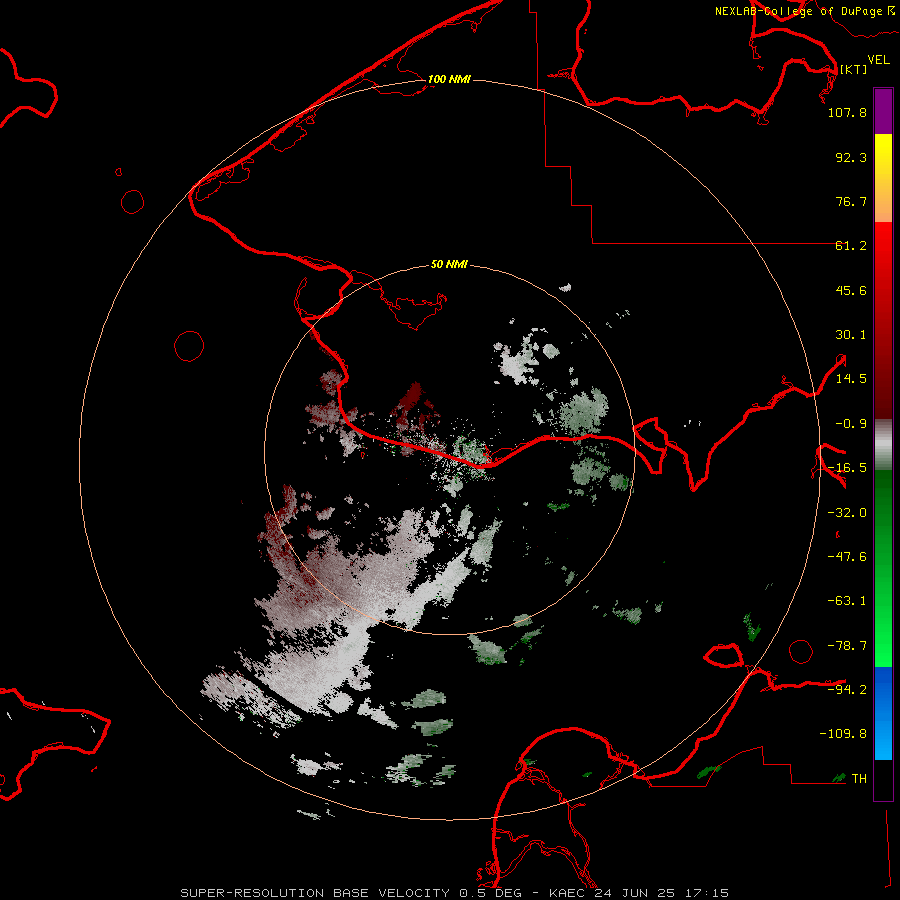Viewport: 900px width, 900px height.
Task: Click the purple segment of the color bar
Action: [883, 111]
